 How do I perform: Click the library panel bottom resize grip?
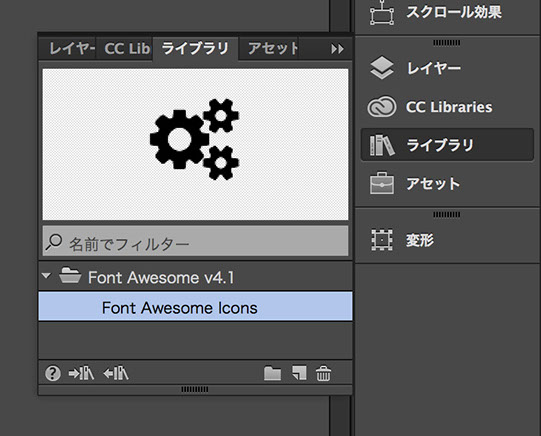tap(195, 389)
